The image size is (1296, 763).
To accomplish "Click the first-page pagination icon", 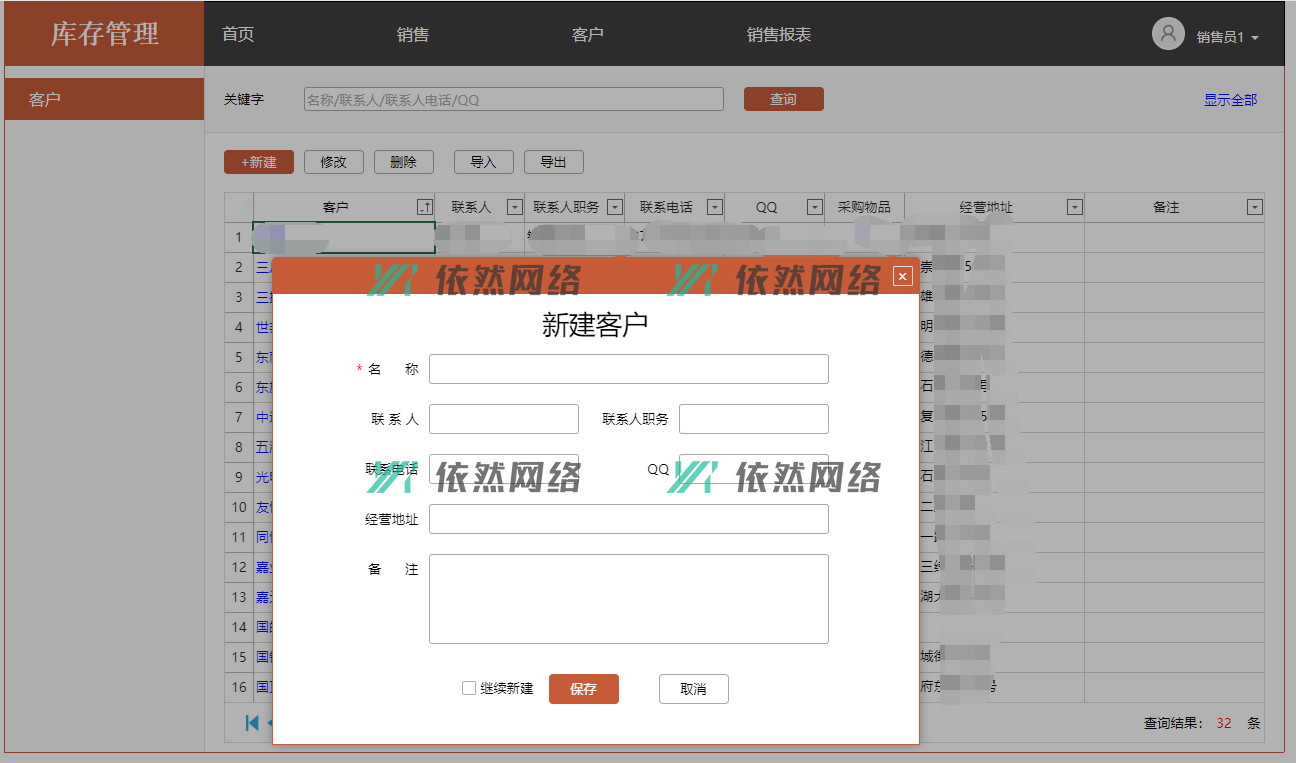I will coord(252,722).
